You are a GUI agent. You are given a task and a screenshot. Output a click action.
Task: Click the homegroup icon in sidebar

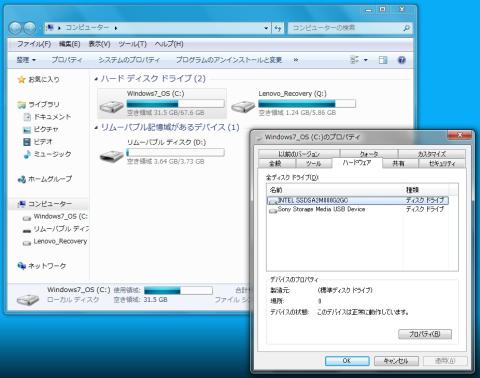(x=22, y=179)
